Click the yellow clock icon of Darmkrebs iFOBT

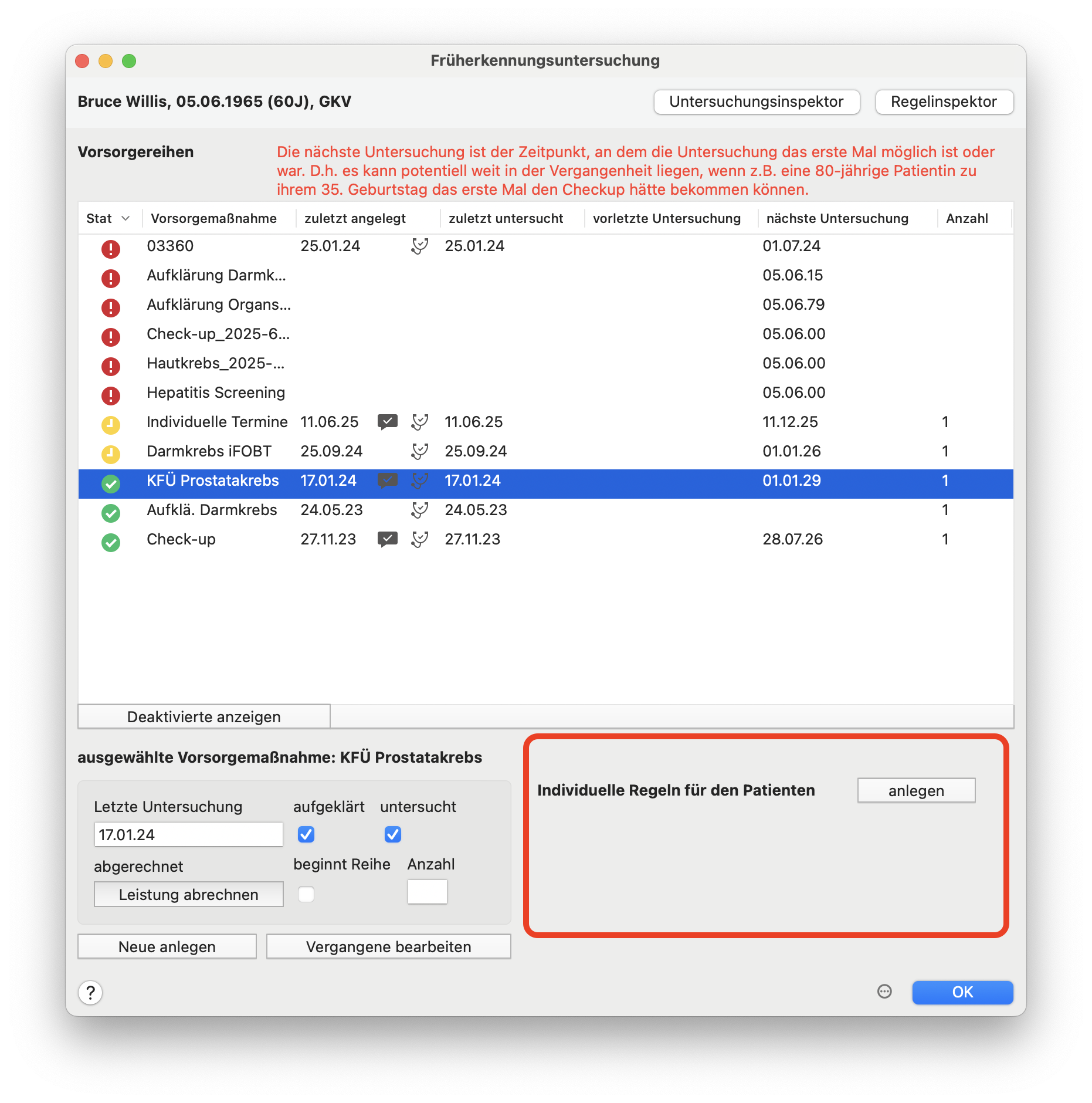point(110,454)
